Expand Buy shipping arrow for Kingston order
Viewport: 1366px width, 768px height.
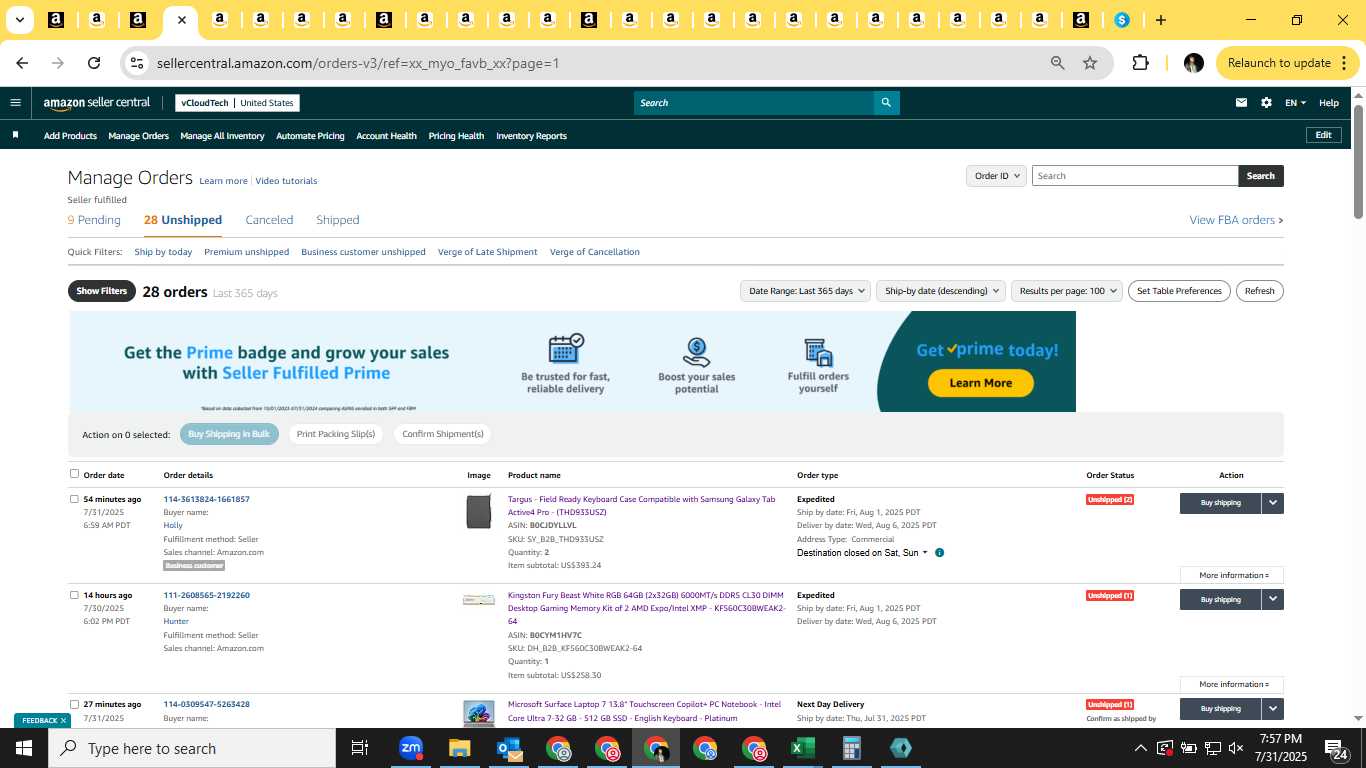[1272, 599]
